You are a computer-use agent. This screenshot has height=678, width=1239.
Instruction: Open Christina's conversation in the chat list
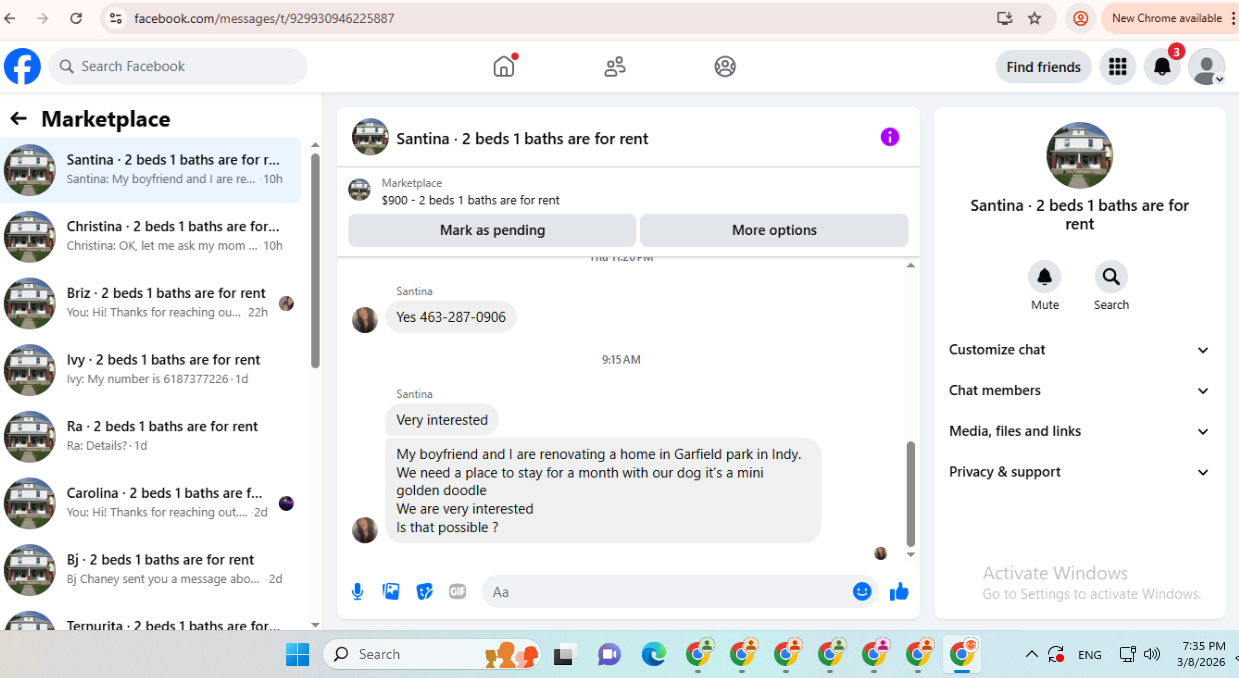pos(150,236)
